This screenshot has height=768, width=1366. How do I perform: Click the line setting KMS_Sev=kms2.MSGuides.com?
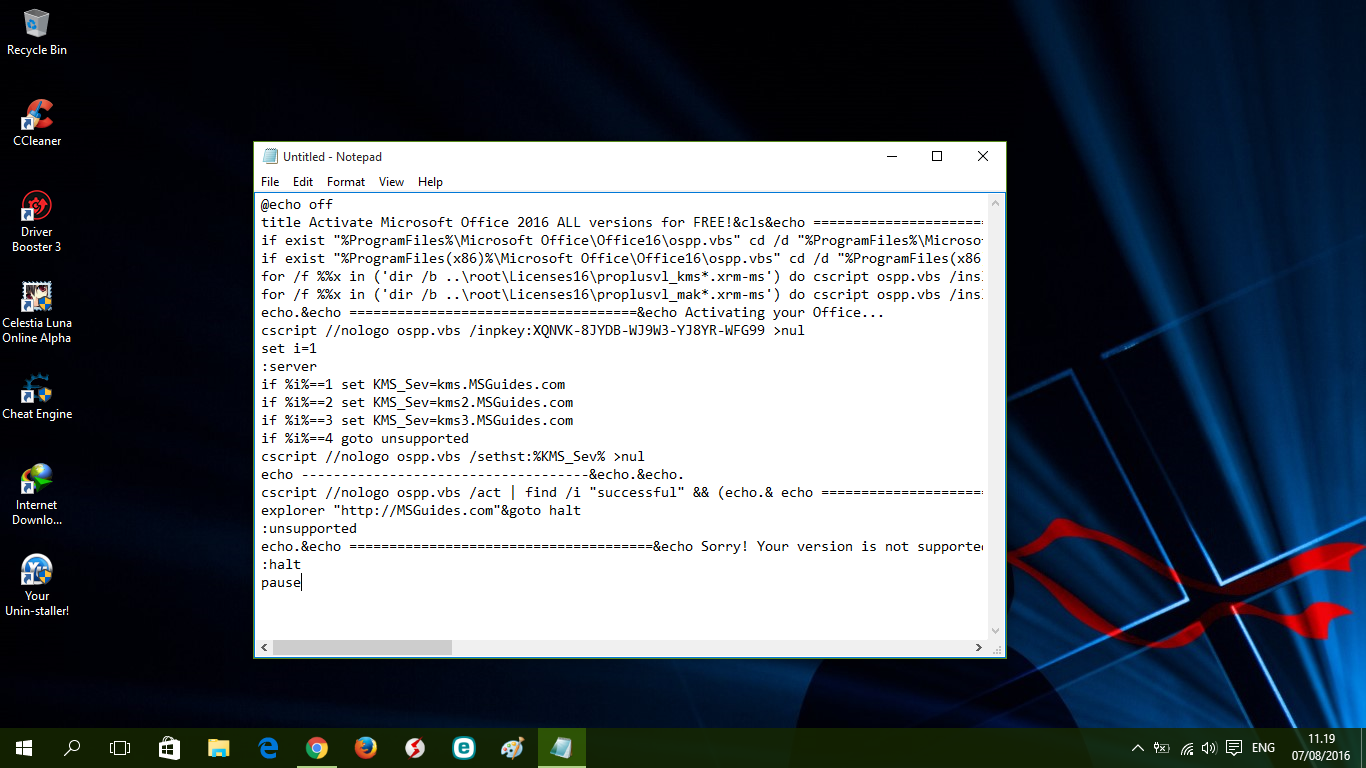[x=417, y=403]
